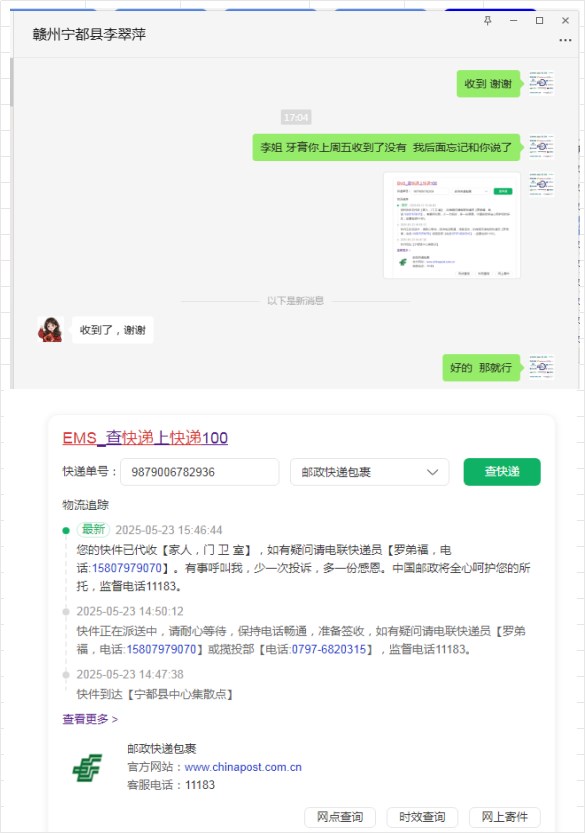Click the 快件到达【宁都县中心集散点】 entry
Viewport: 585px width, 833px height.
coord(155,694)
